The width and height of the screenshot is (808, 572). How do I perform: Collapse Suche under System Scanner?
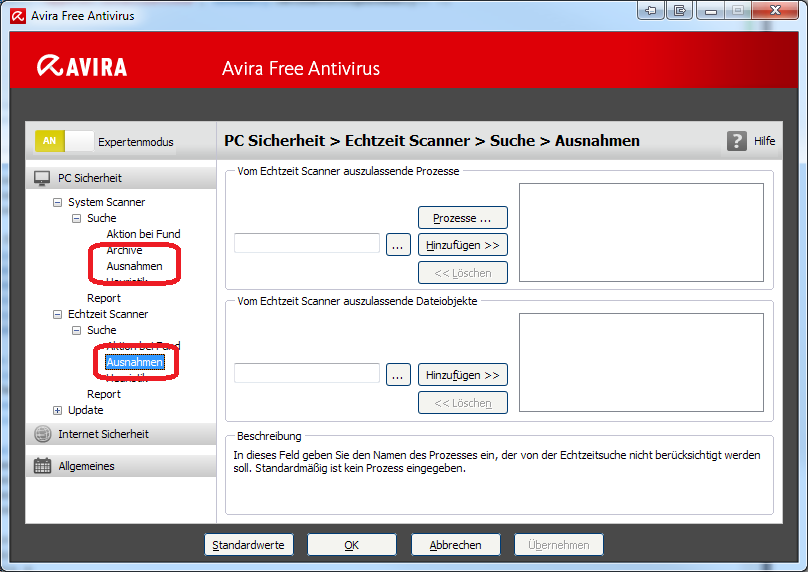[76, 218]
